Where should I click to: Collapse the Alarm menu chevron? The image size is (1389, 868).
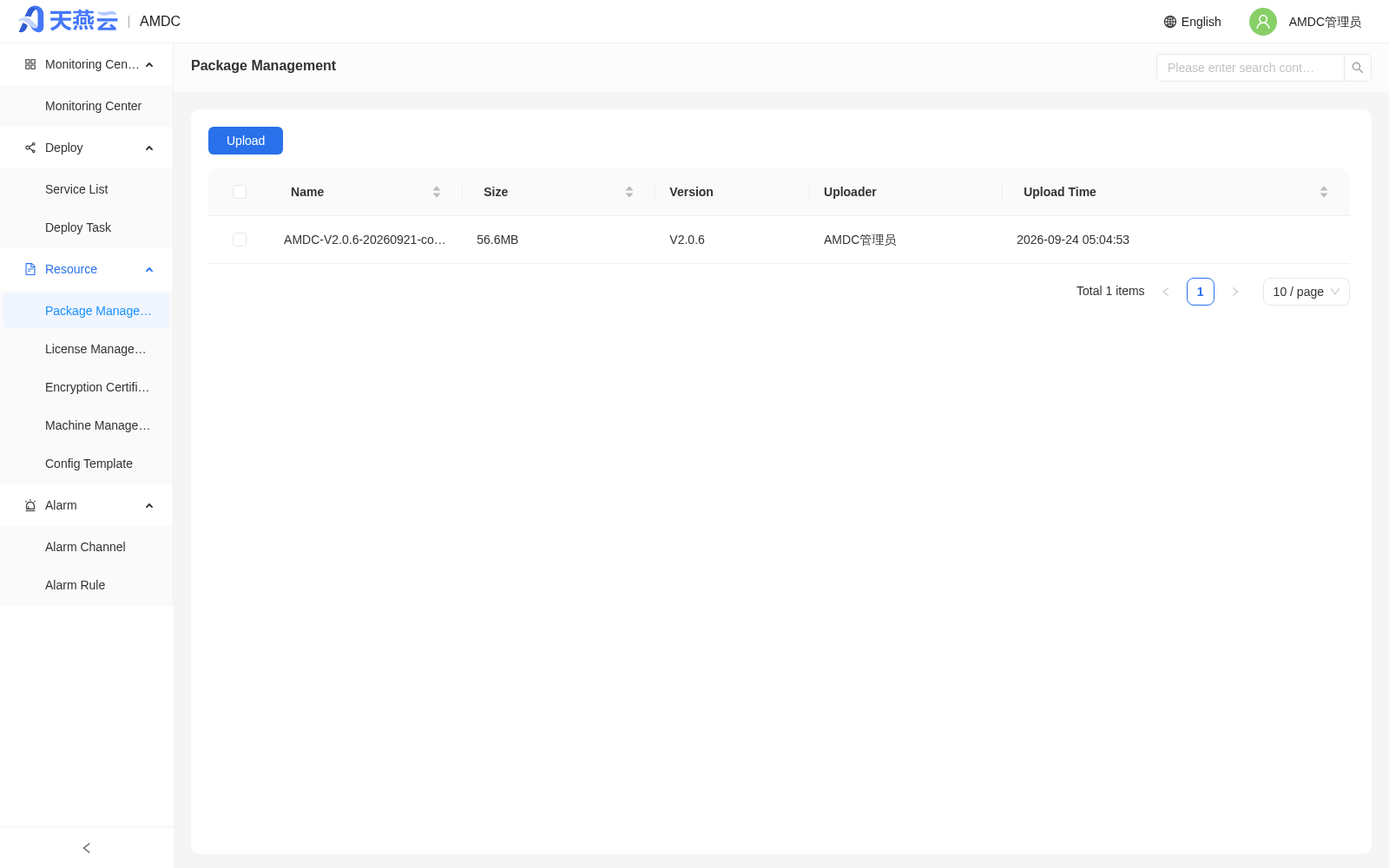pos(149,506)
